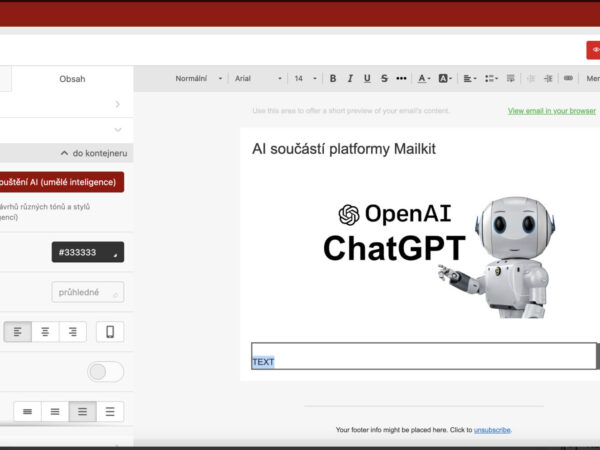Image resolution: width=600 pixels, height=450 pixels.
Task: Click the increase indent toolbar icon
Action: (x=548, y=78)
